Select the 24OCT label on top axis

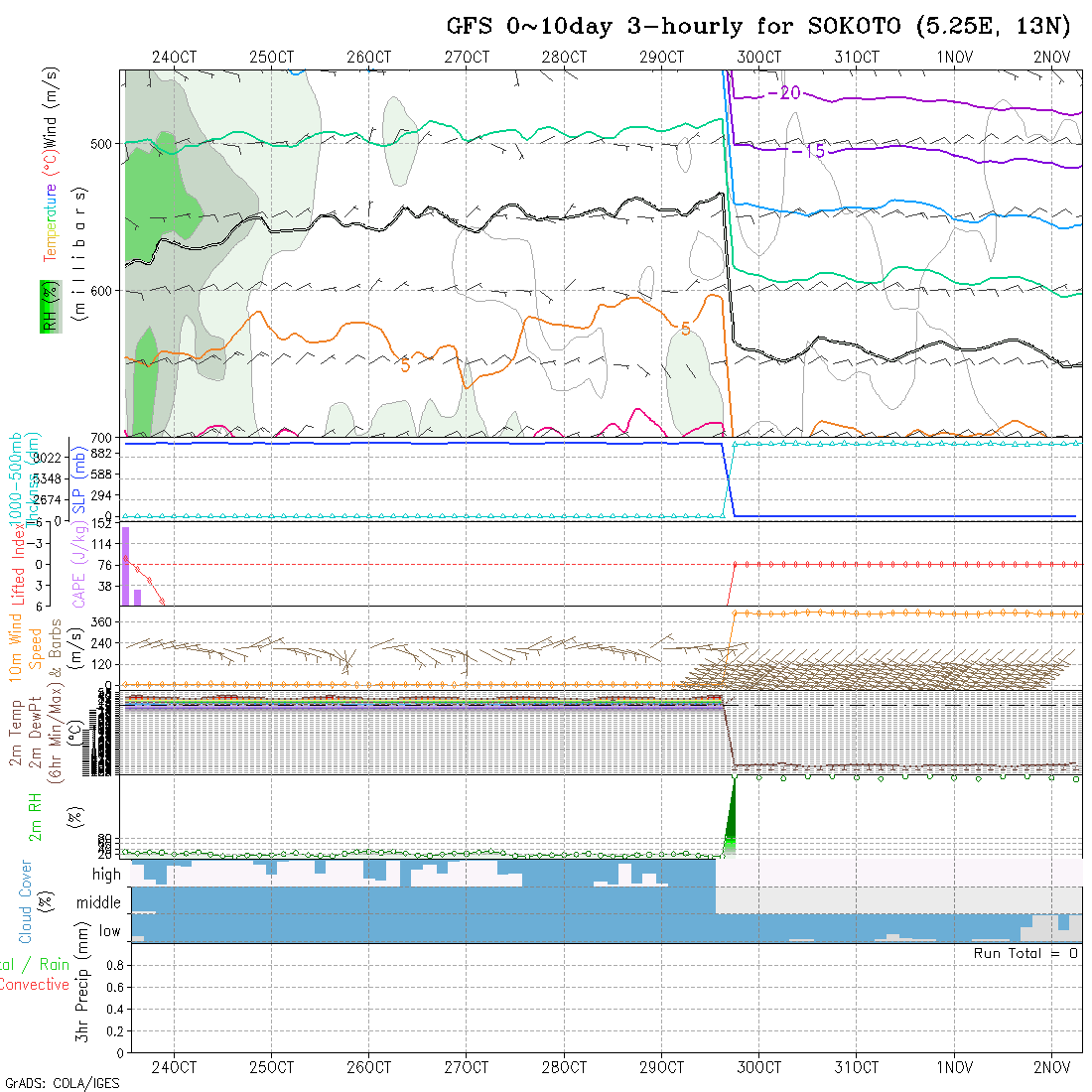coord(174,57)
